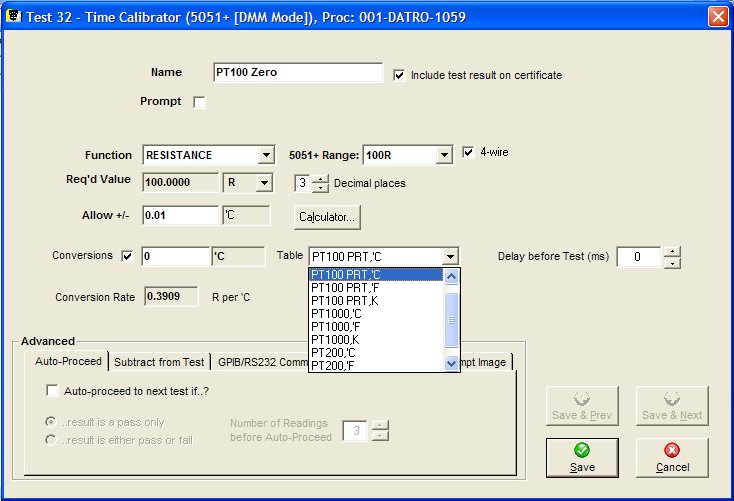Toggle Include test result on certificate
This screenshot has width=734, height=501.
click(x=400, y=75)
